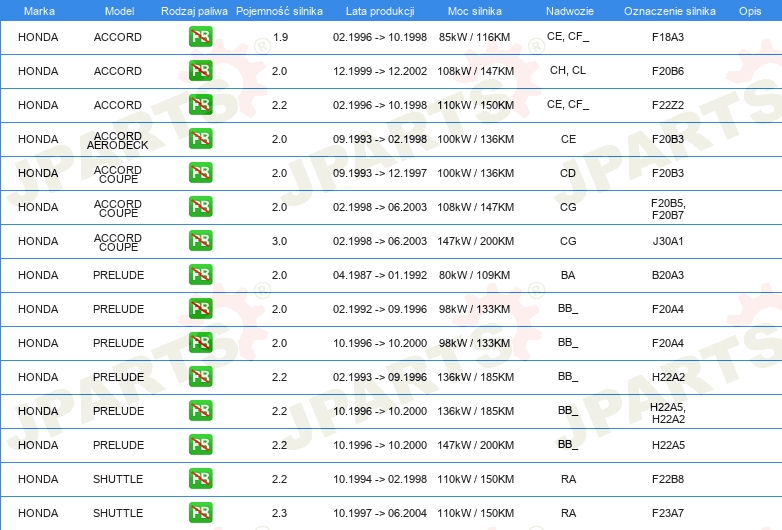
Task: Click the Opis column header
Action: pyautogui.click(x=750, y=11)
